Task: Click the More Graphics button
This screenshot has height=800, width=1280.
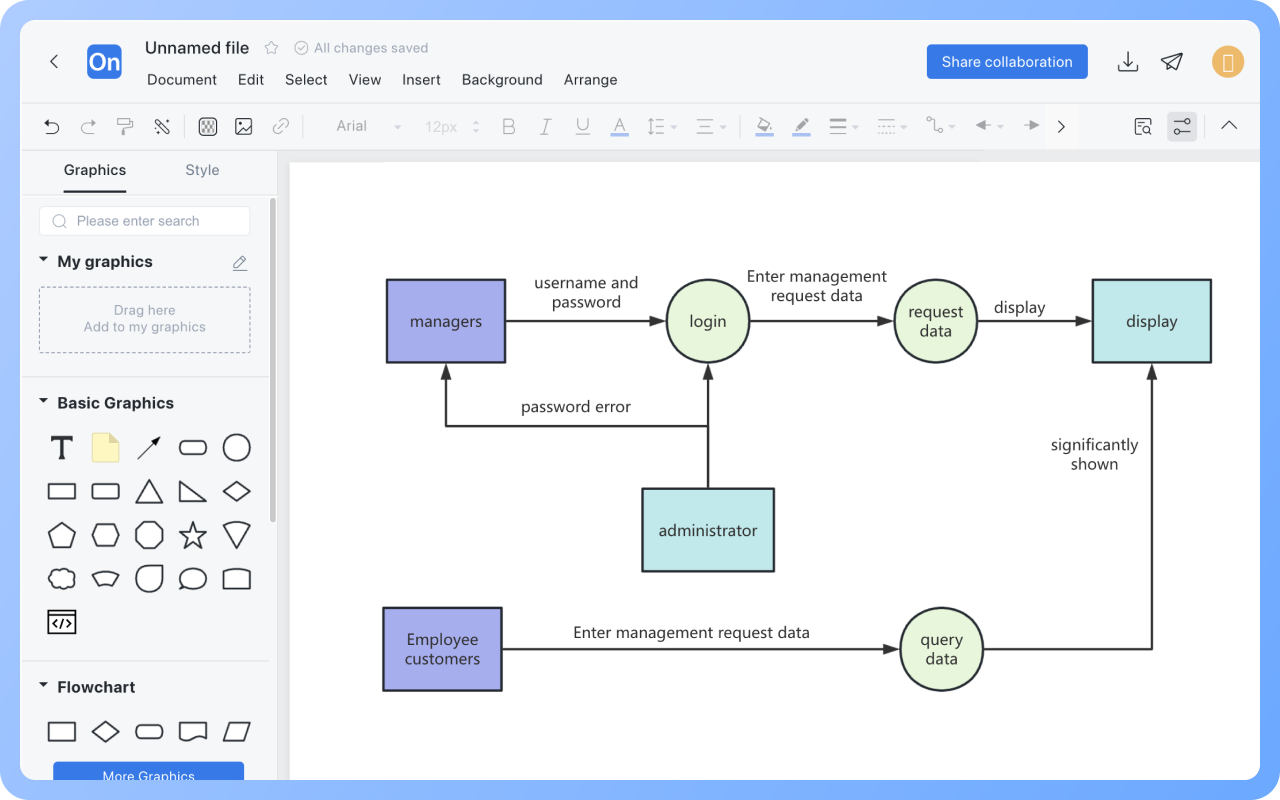Action: coord(147,776)
